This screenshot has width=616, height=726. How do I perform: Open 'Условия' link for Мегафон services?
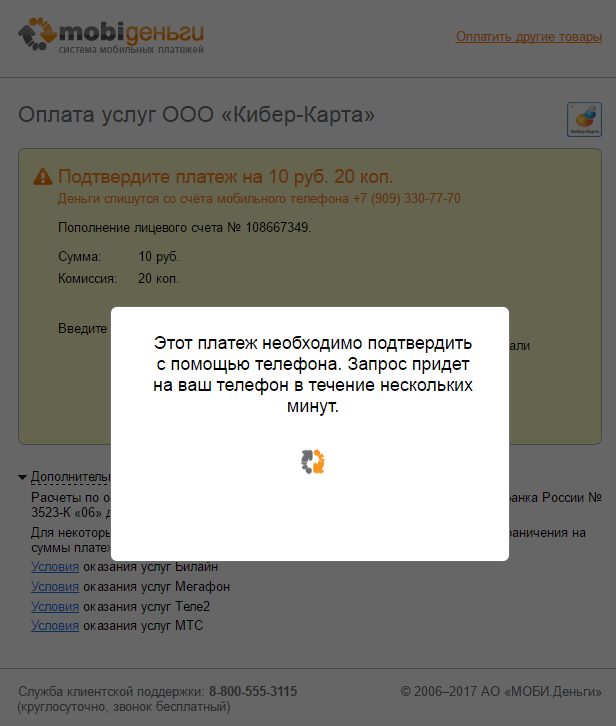pos(55,587)
